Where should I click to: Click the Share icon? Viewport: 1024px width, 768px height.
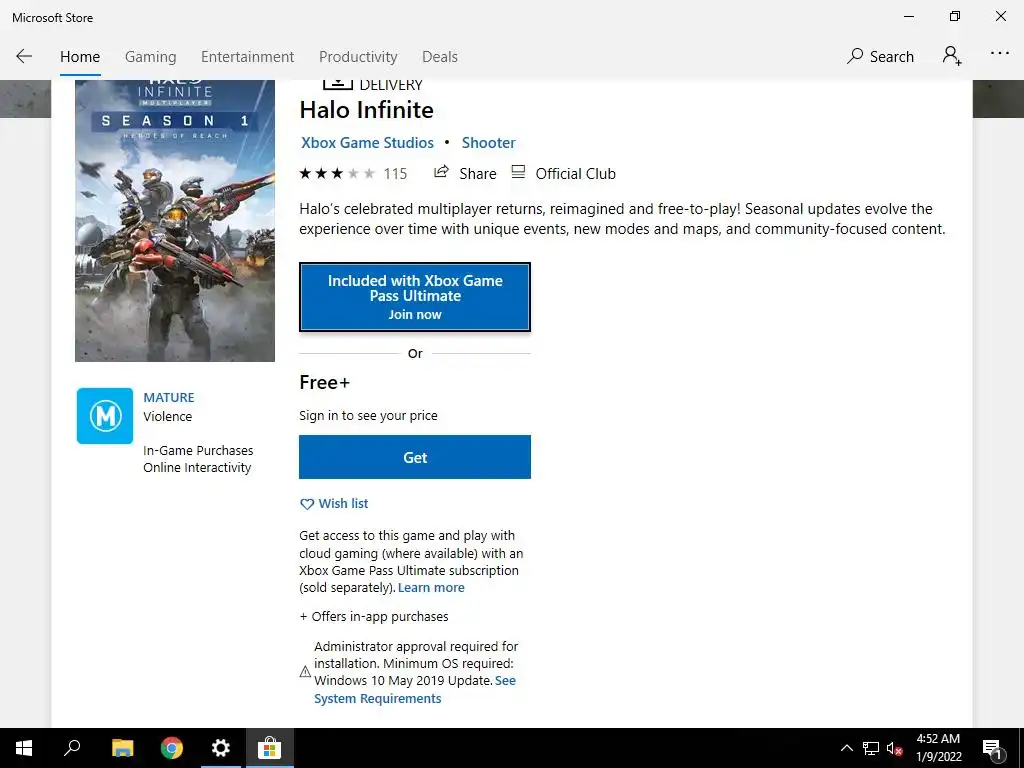pyautogui.click(x=441, y=172)
